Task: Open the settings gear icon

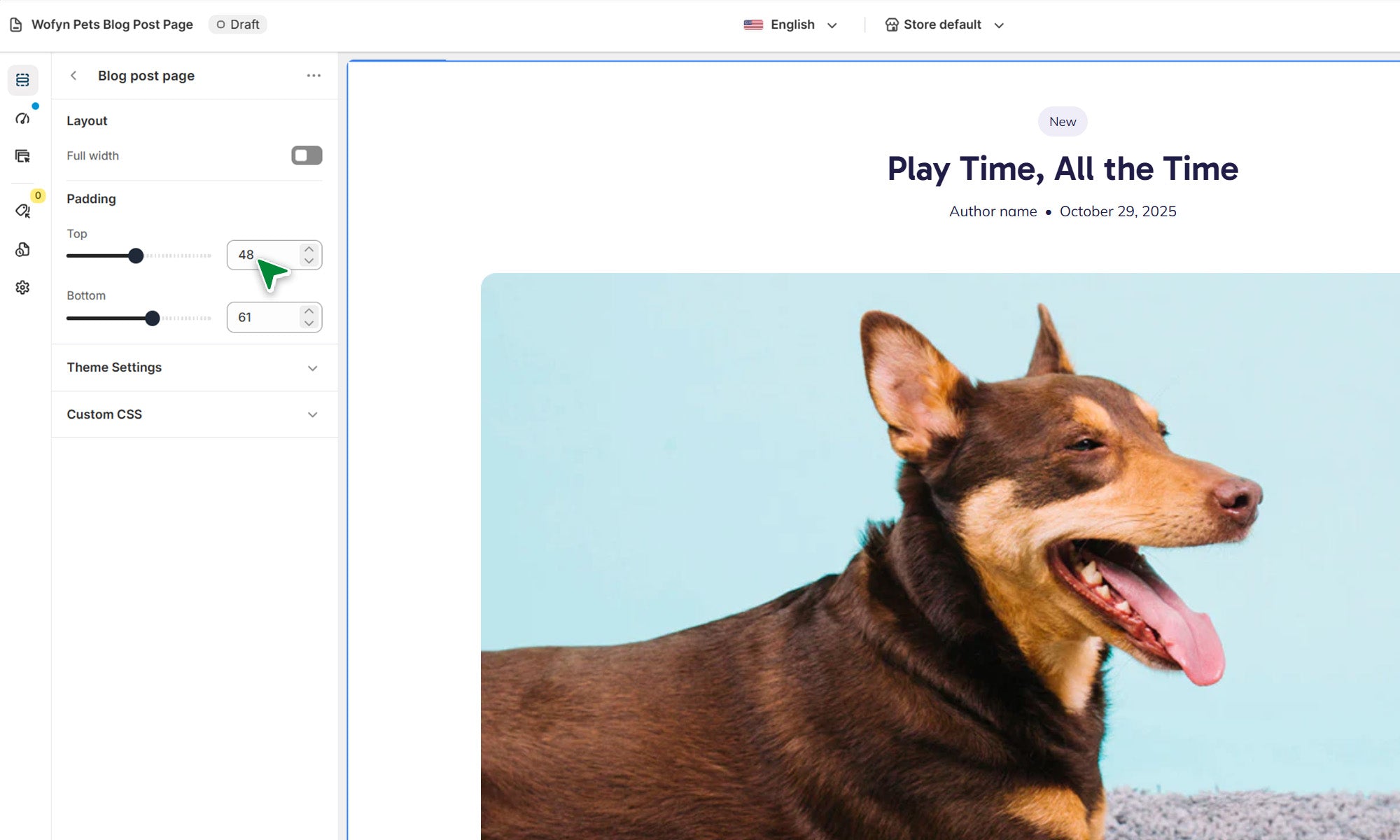Action: point(22,288)
